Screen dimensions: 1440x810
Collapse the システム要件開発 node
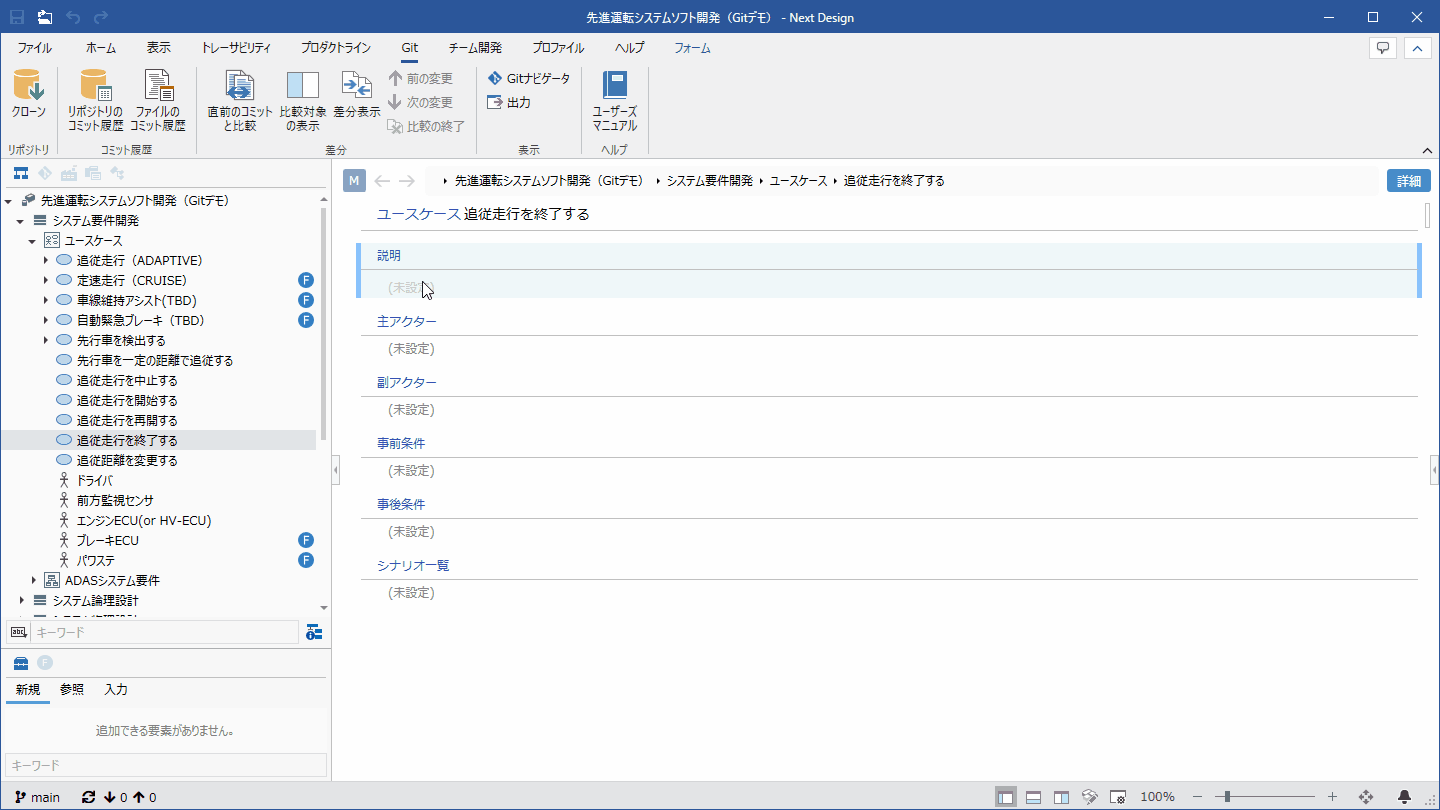(20, 220)
